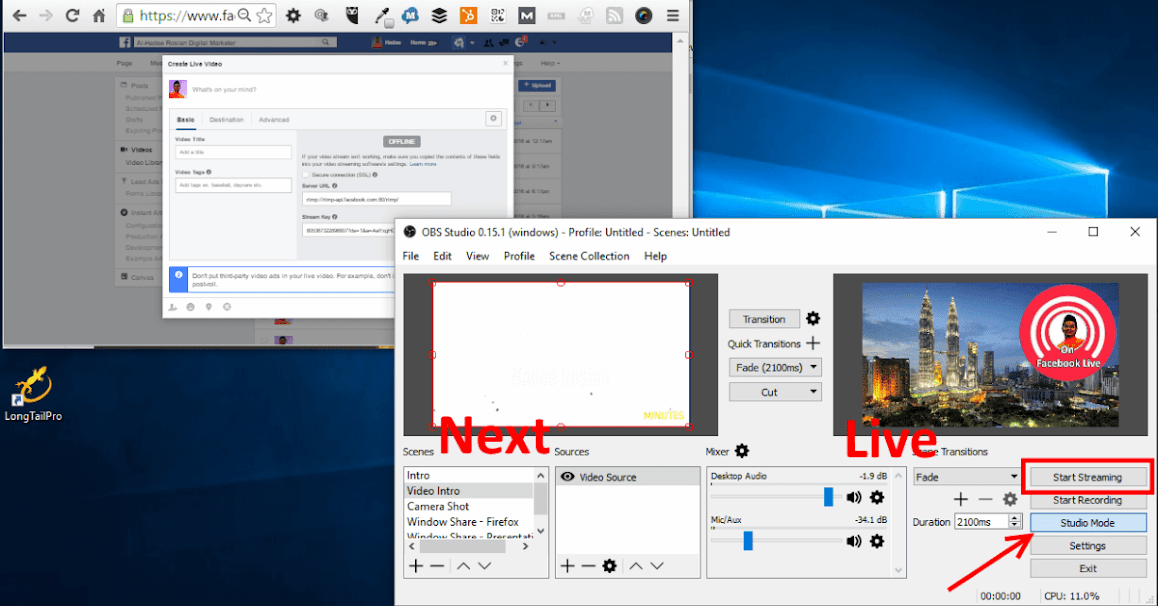The image size is (1158, 606).
Task: Click the Start Recording button
Action: point(1088,500)
